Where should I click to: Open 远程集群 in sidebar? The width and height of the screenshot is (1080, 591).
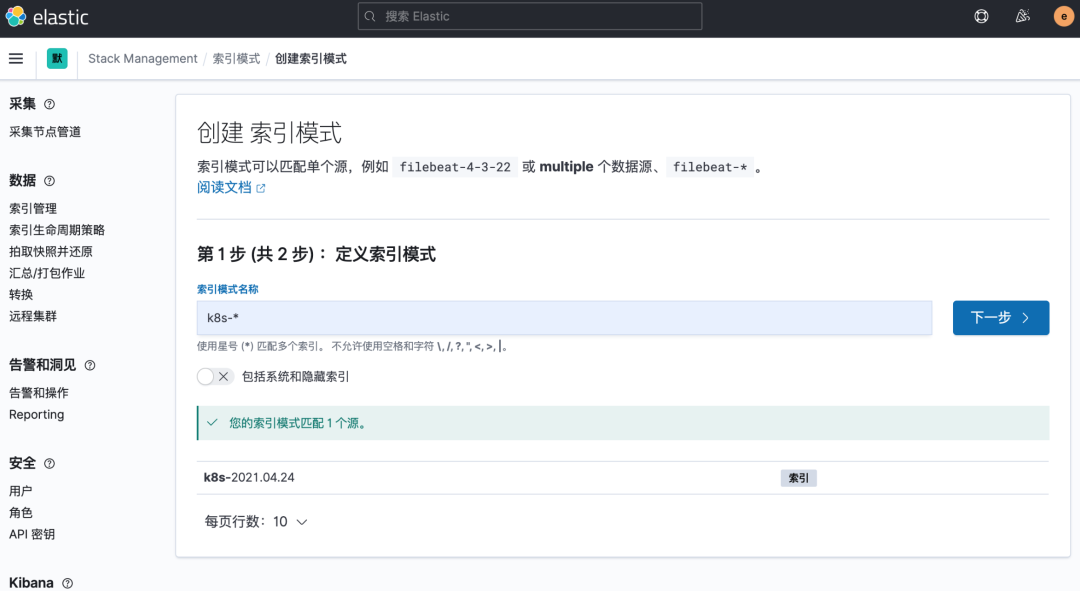point(33,316)
